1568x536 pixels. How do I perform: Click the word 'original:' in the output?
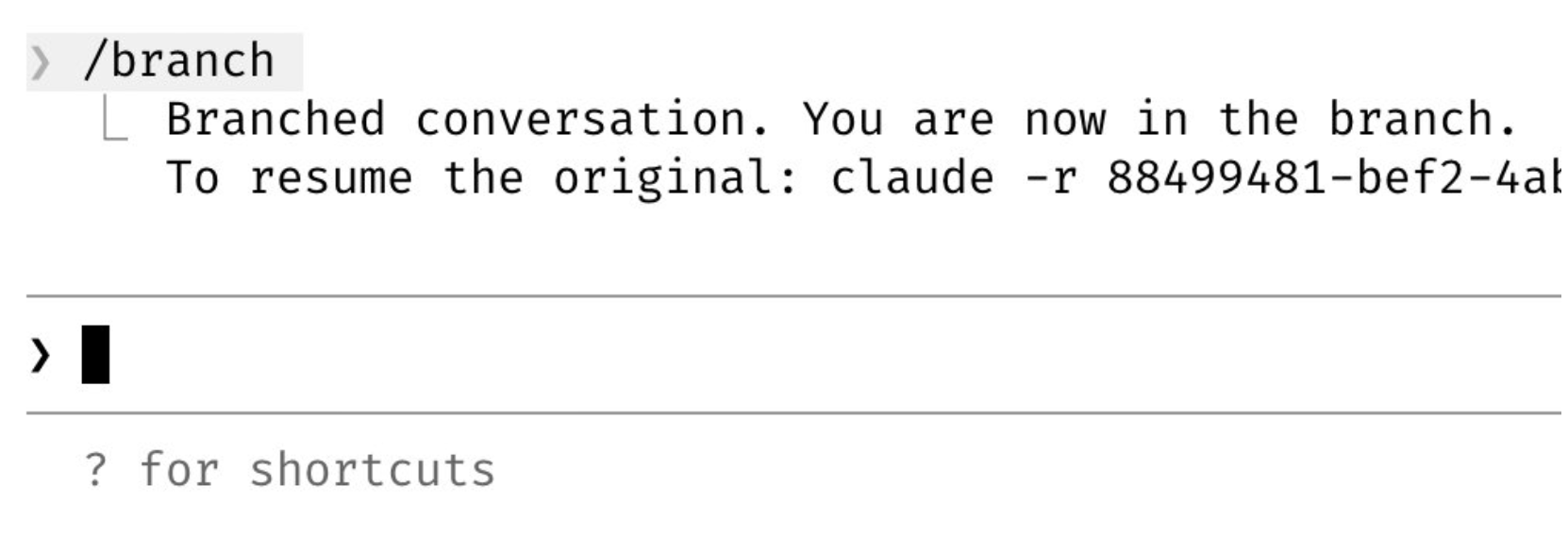[675, 178]
